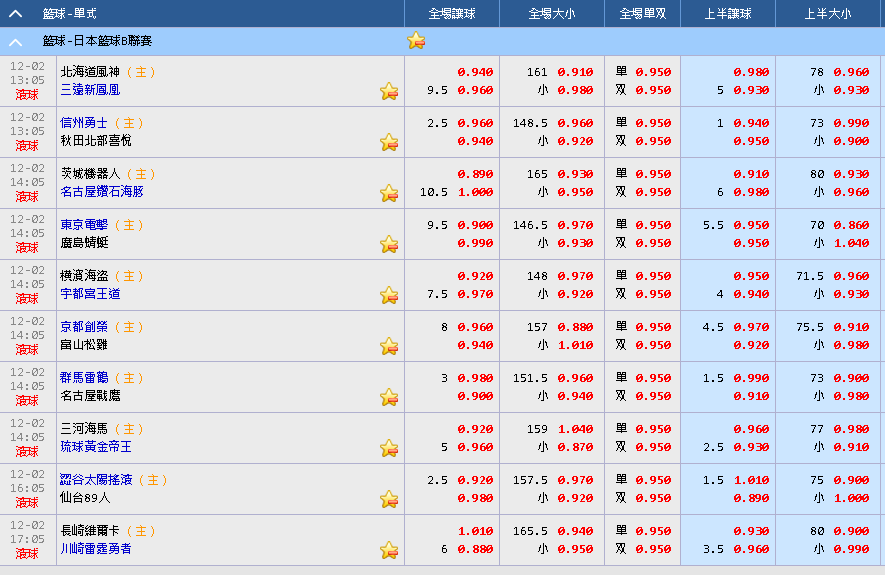Click team name 仙台89人
Viewport: 885px width, 575px height.
pyautogui.click(x=85, y=498)
